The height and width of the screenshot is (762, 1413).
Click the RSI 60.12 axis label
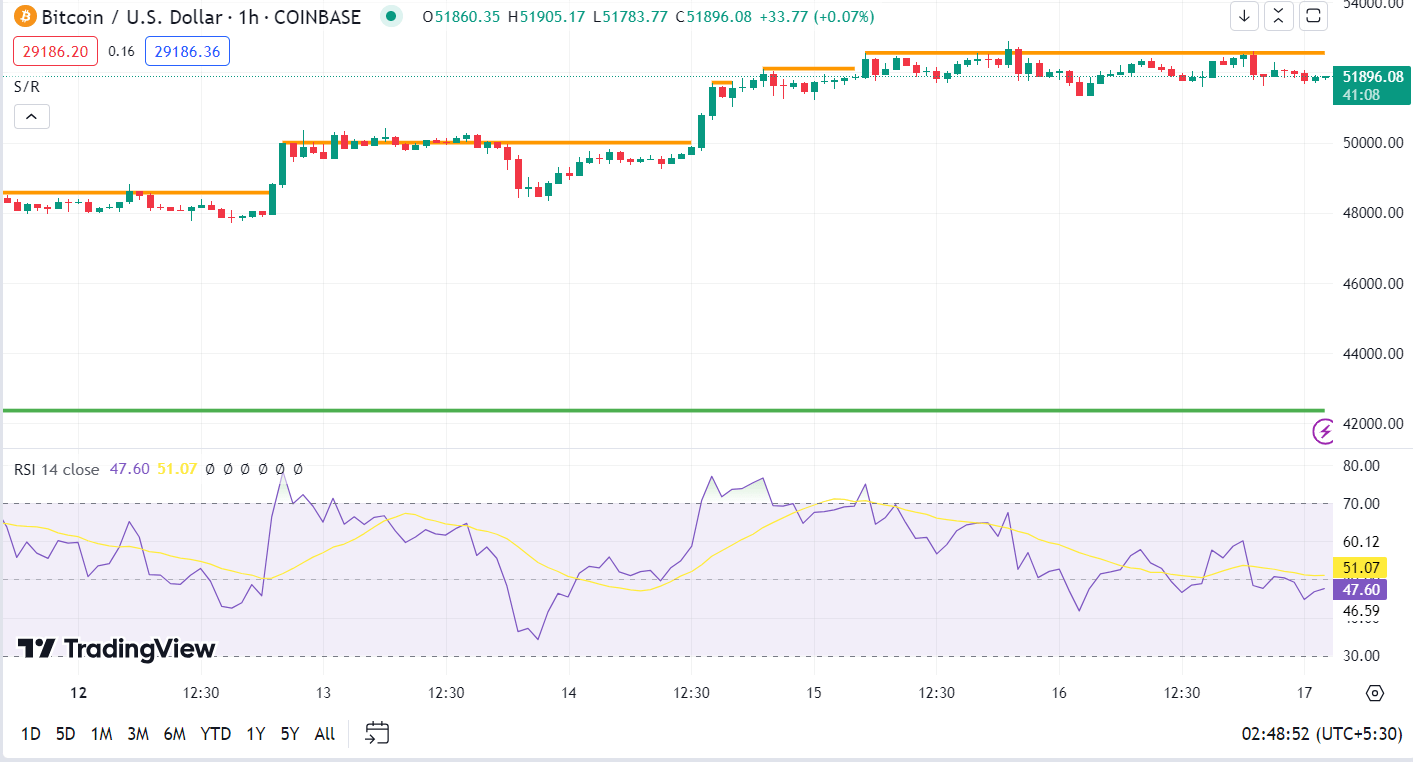[1361, 542]
